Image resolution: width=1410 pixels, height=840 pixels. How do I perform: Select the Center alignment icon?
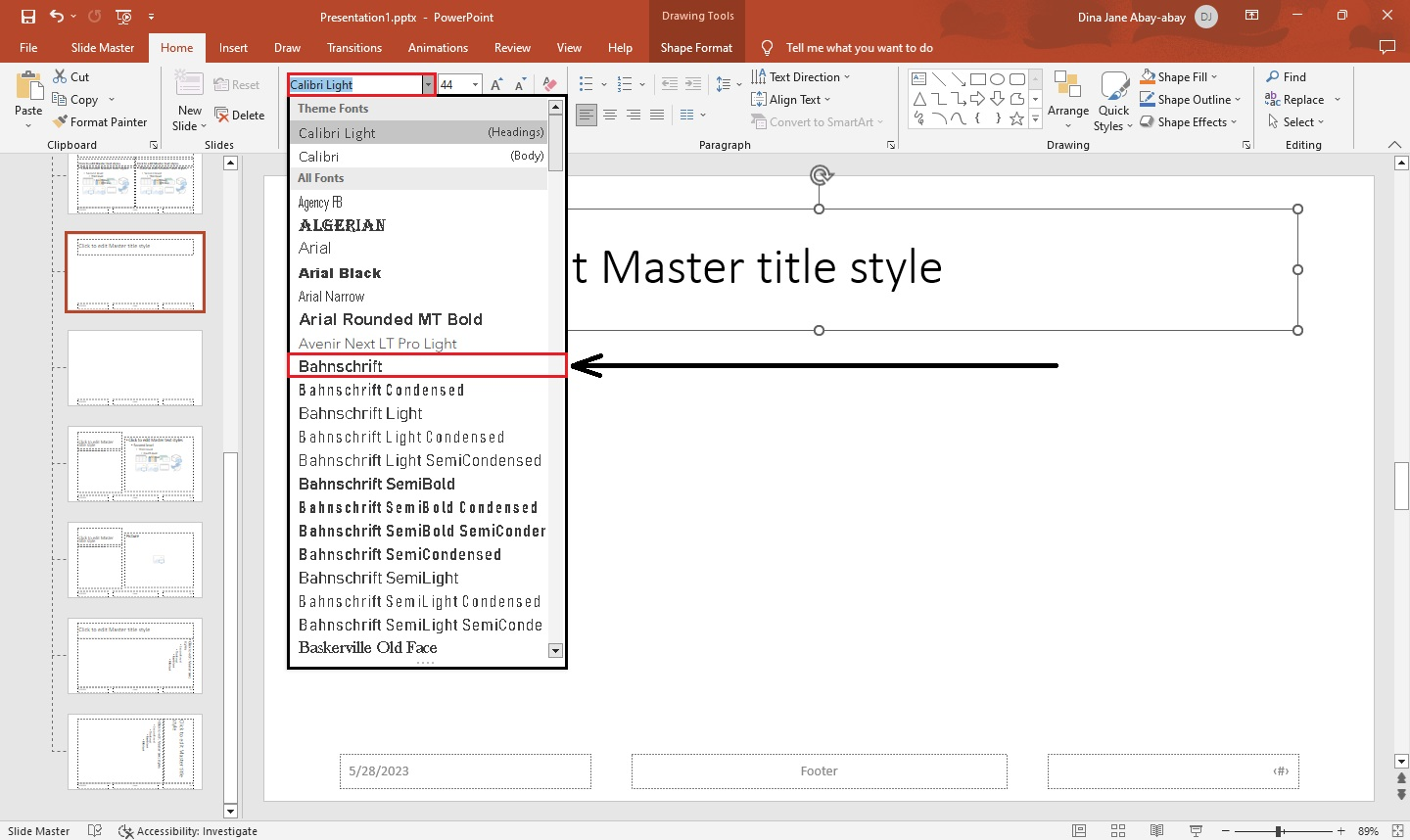click(609, 115)
